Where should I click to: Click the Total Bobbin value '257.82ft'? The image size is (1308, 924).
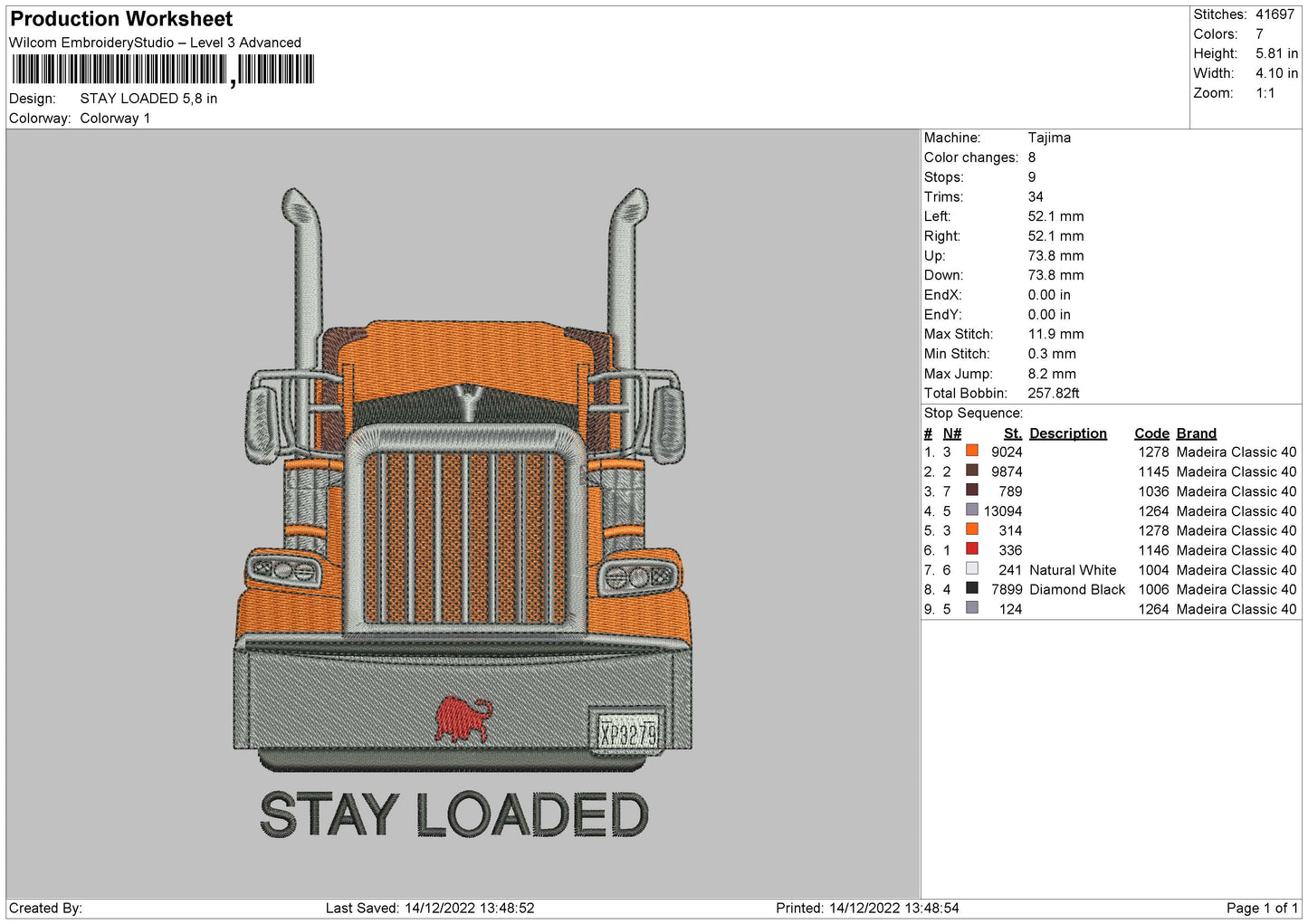point(1054,394)
